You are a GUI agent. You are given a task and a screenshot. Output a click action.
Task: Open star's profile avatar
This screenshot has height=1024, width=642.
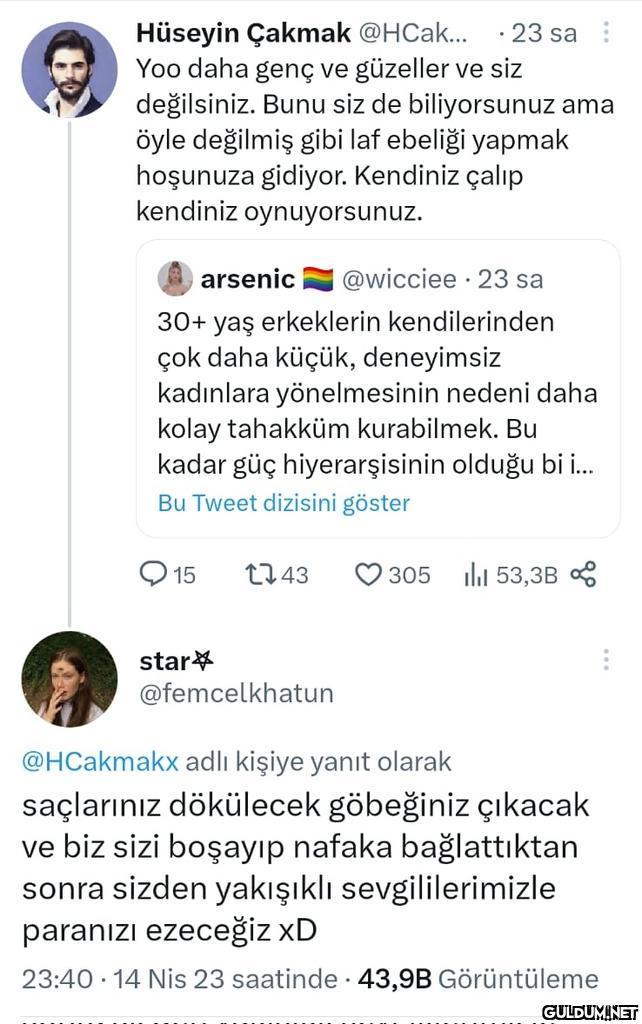coord(69,679)
